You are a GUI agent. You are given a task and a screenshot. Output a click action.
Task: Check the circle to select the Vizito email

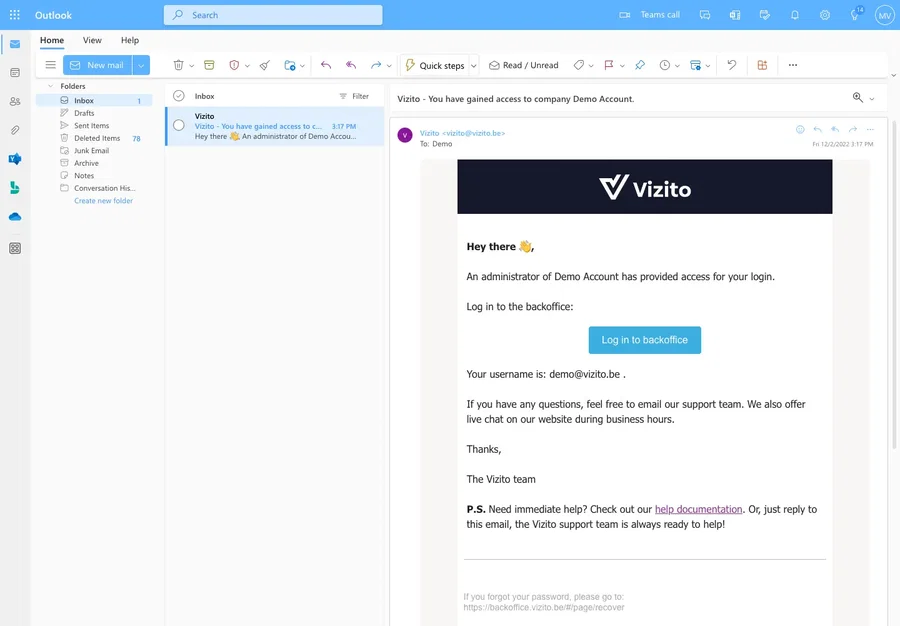coord(178,125)
